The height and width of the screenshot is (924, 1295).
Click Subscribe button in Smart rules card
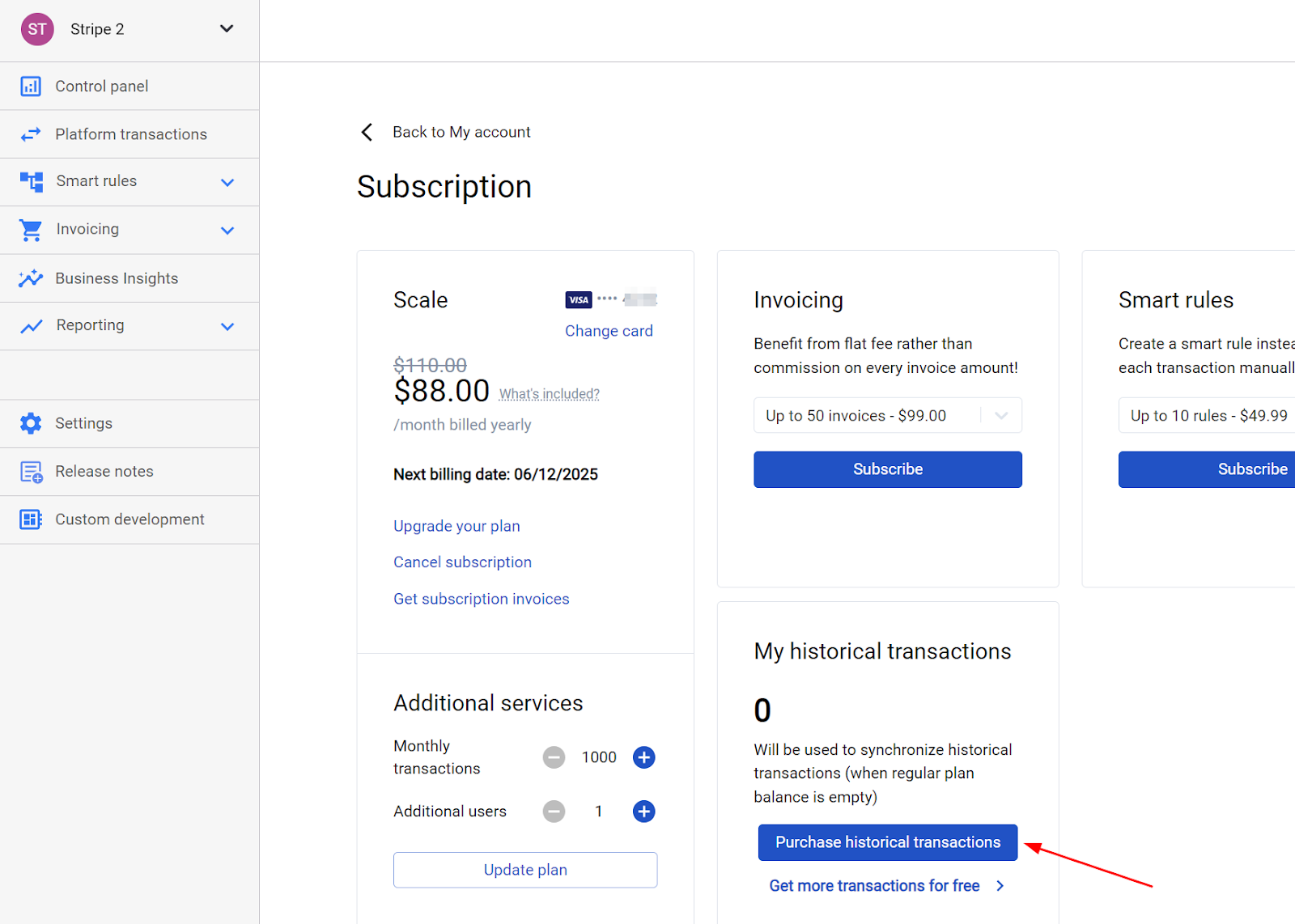click(x=1207, y=469)
